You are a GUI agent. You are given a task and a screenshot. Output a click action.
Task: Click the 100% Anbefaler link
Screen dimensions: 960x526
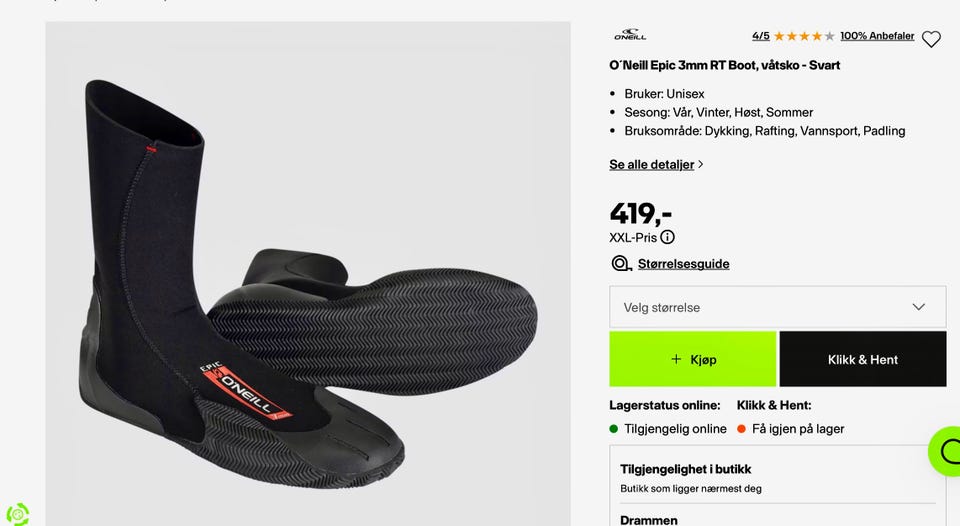point(877,36)
